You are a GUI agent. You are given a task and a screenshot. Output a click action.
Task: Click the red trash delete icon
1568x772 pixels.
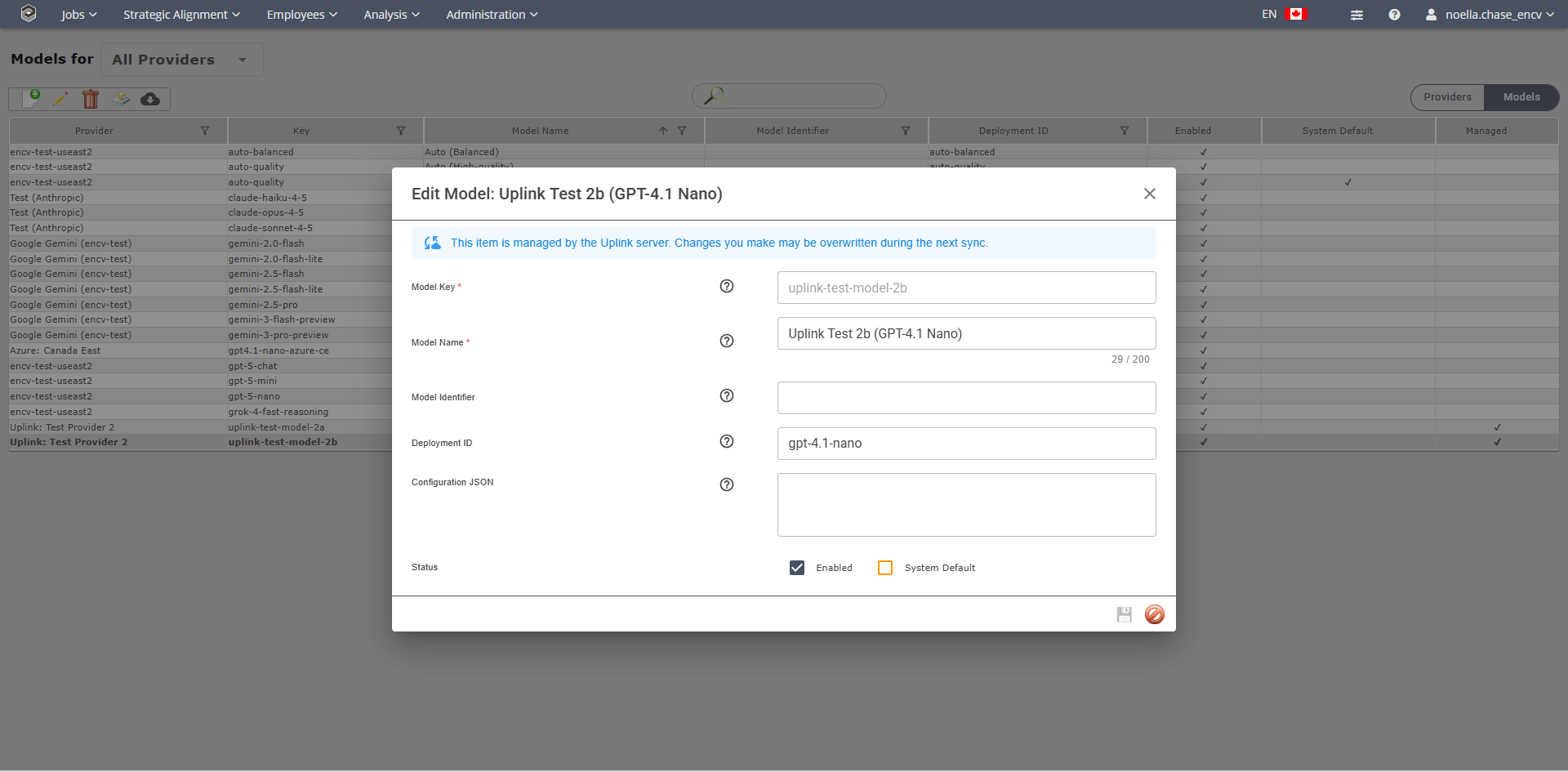(91, 99)
